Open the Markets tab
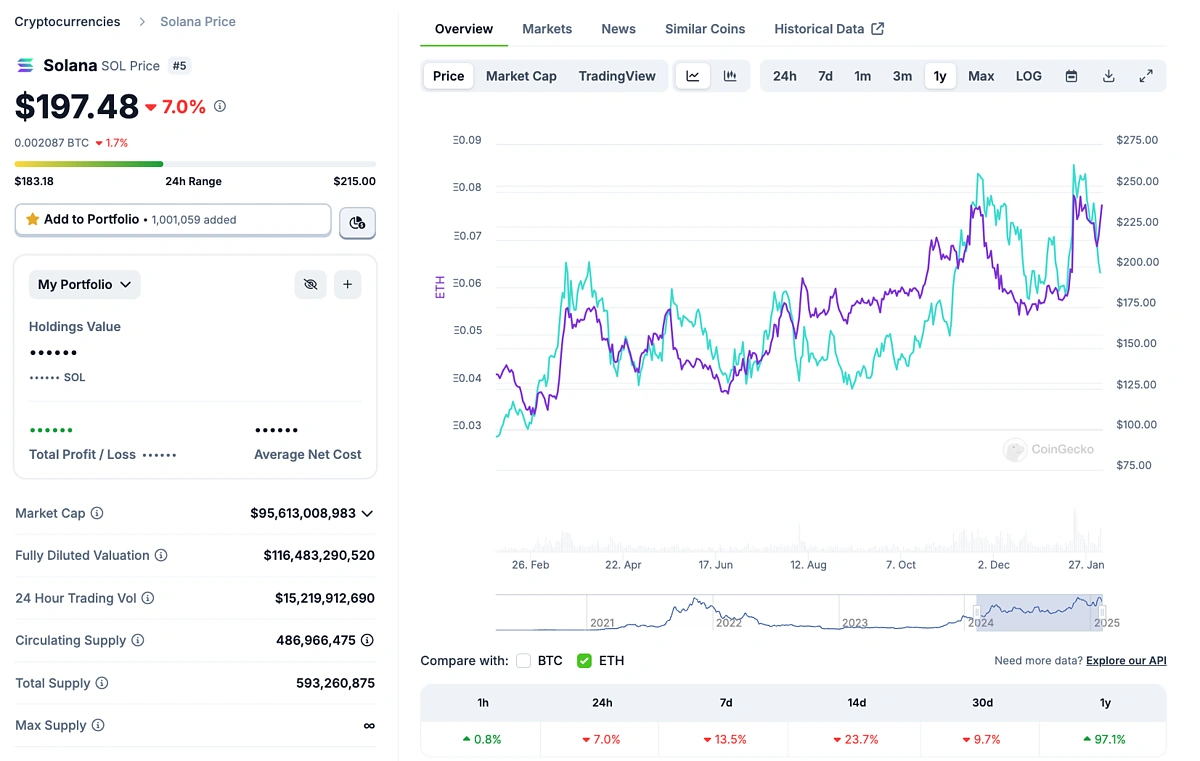 click(547, 29)
